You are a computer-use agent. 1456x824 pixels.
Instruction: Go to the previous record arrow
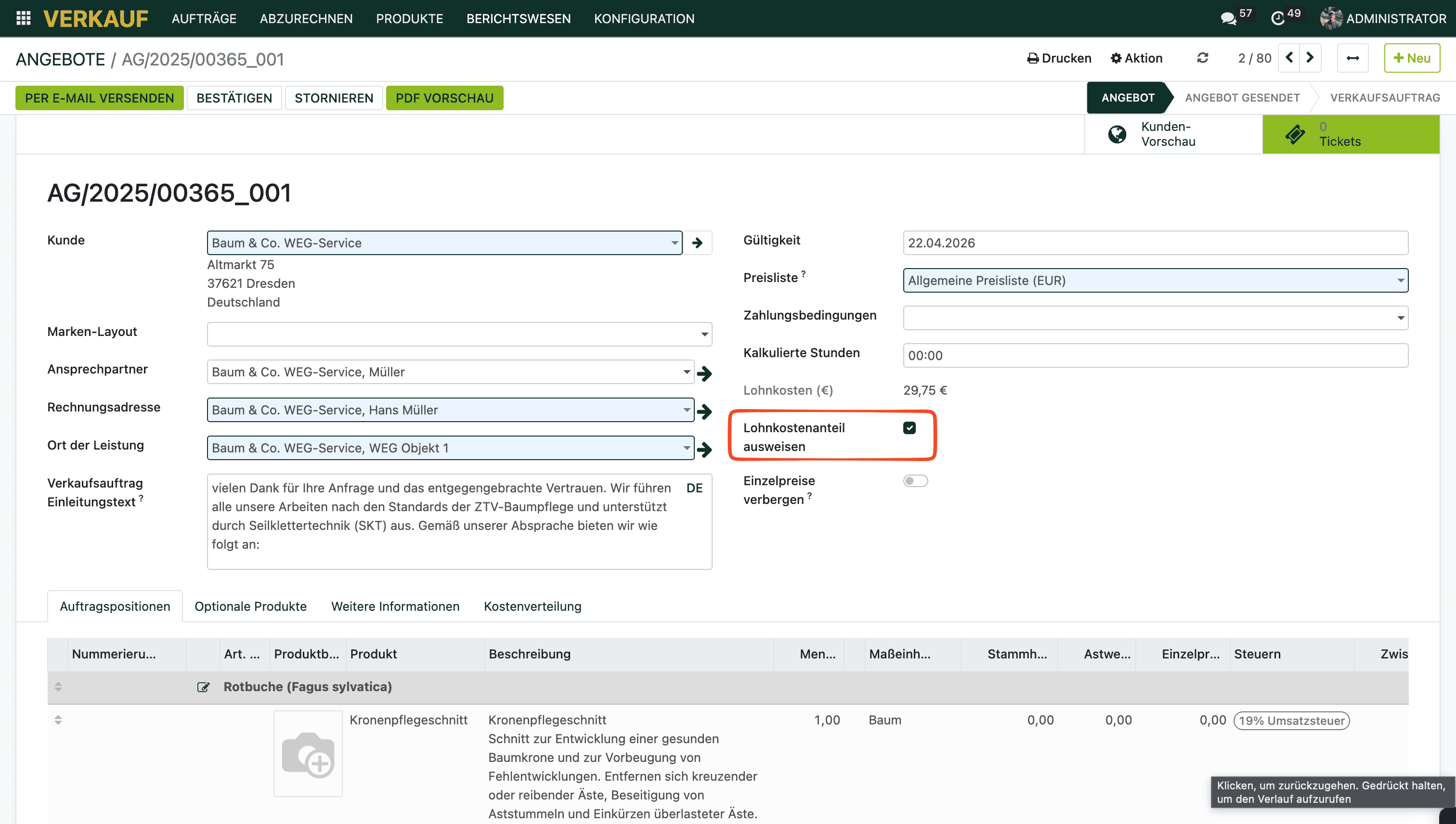[1289, 58]
